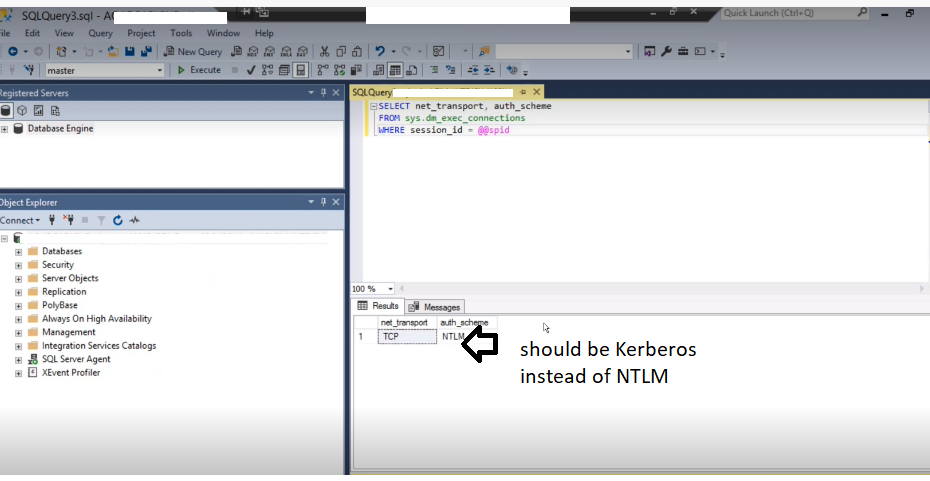Select Results to Text mode
This screenshot has width=930, height=481.
(x=378, y=70)
